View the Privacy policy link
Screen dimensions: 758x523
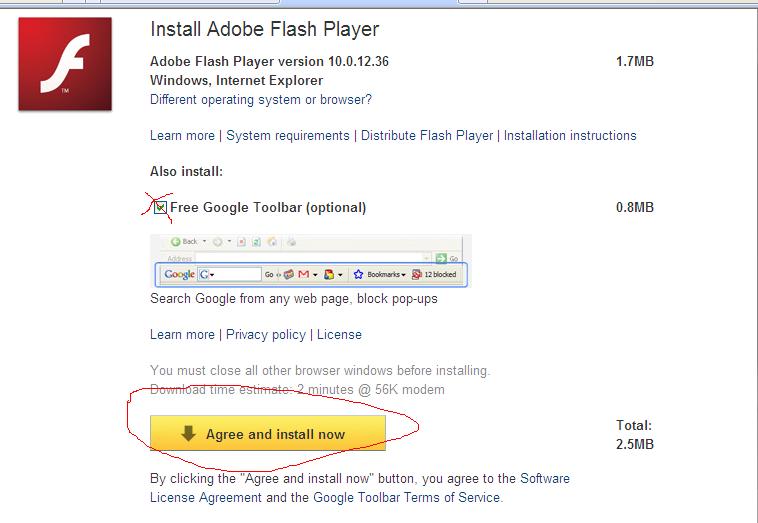coord(266,334)
